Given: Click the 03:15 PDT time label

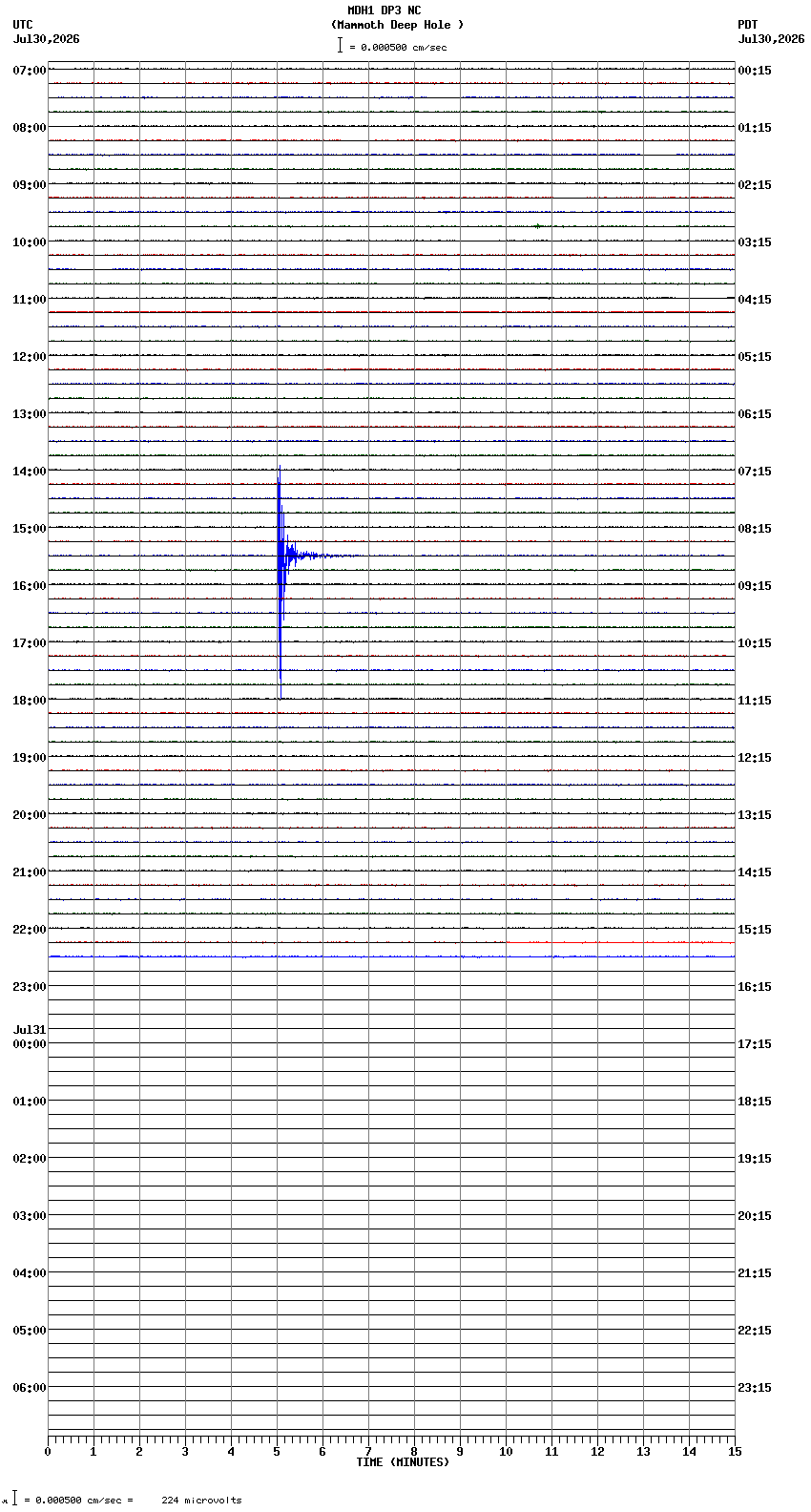Looking at the screenshot, I should pos(755,242).
